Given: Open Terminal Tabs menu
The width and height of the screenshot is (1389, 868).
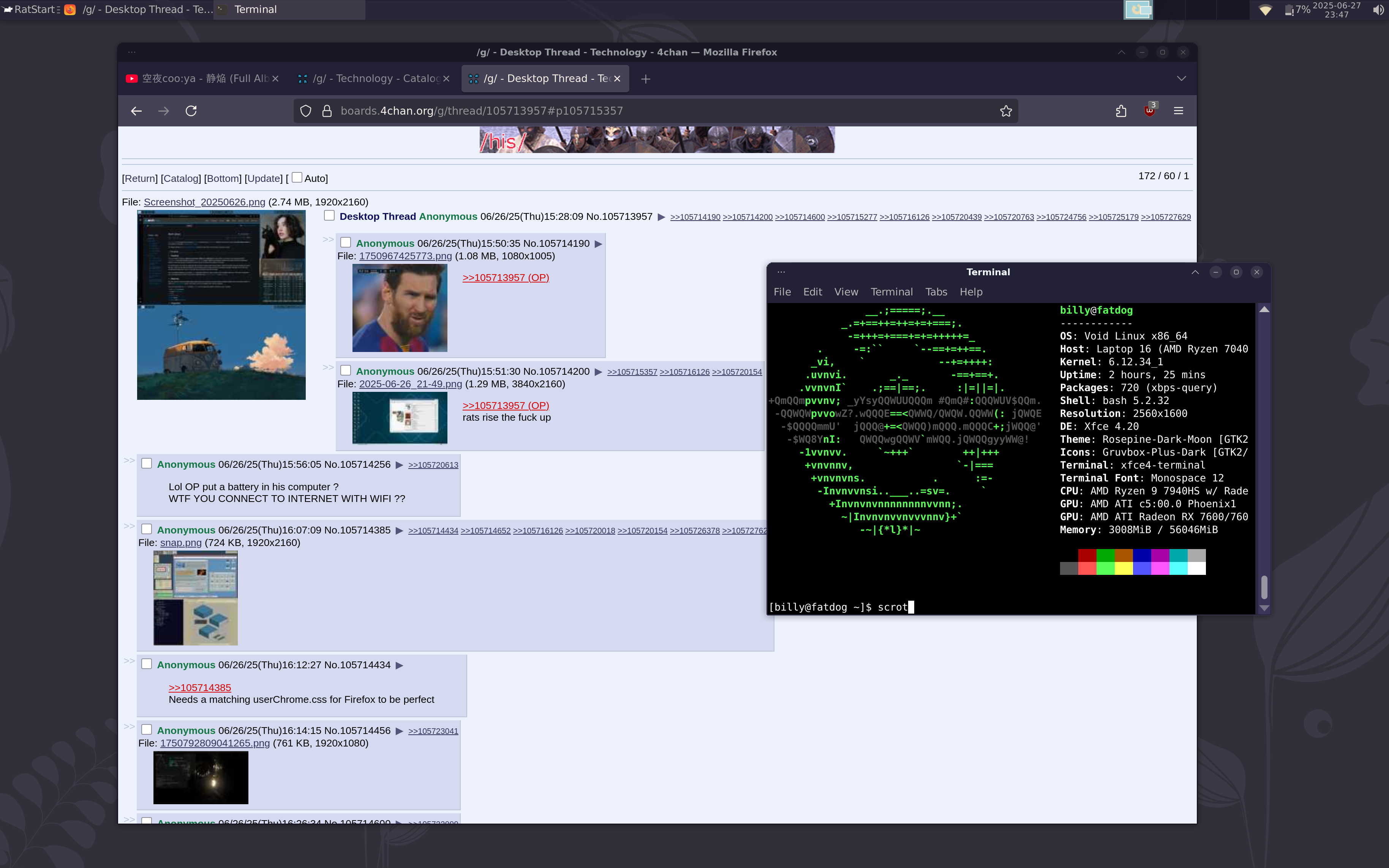Looking at the screenshot, I should pyautogui.click(x=936, y=292).
